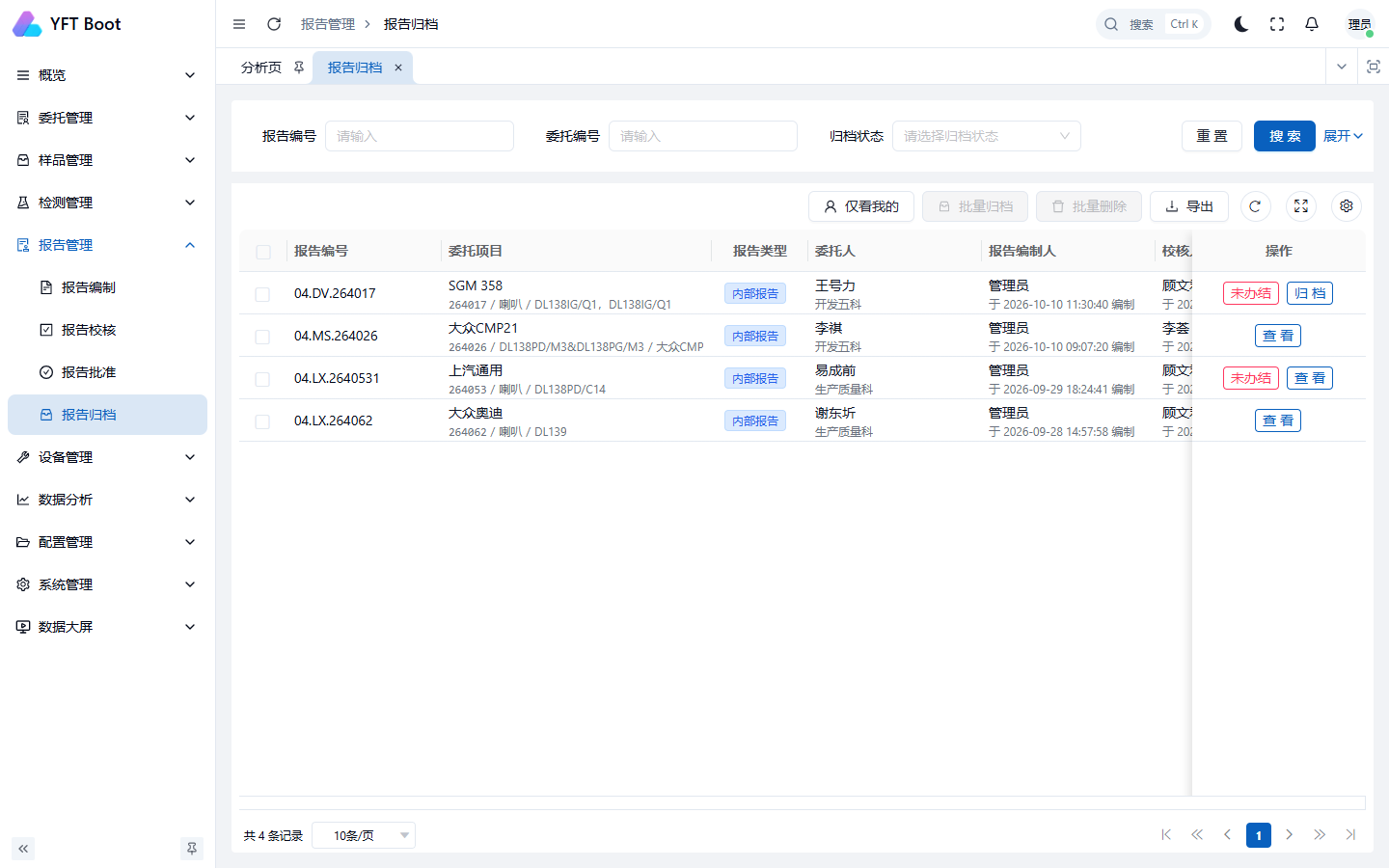Check the row 04.DV.264017 checkbox
Screen dimensions: 1389x868
(262, 294)
